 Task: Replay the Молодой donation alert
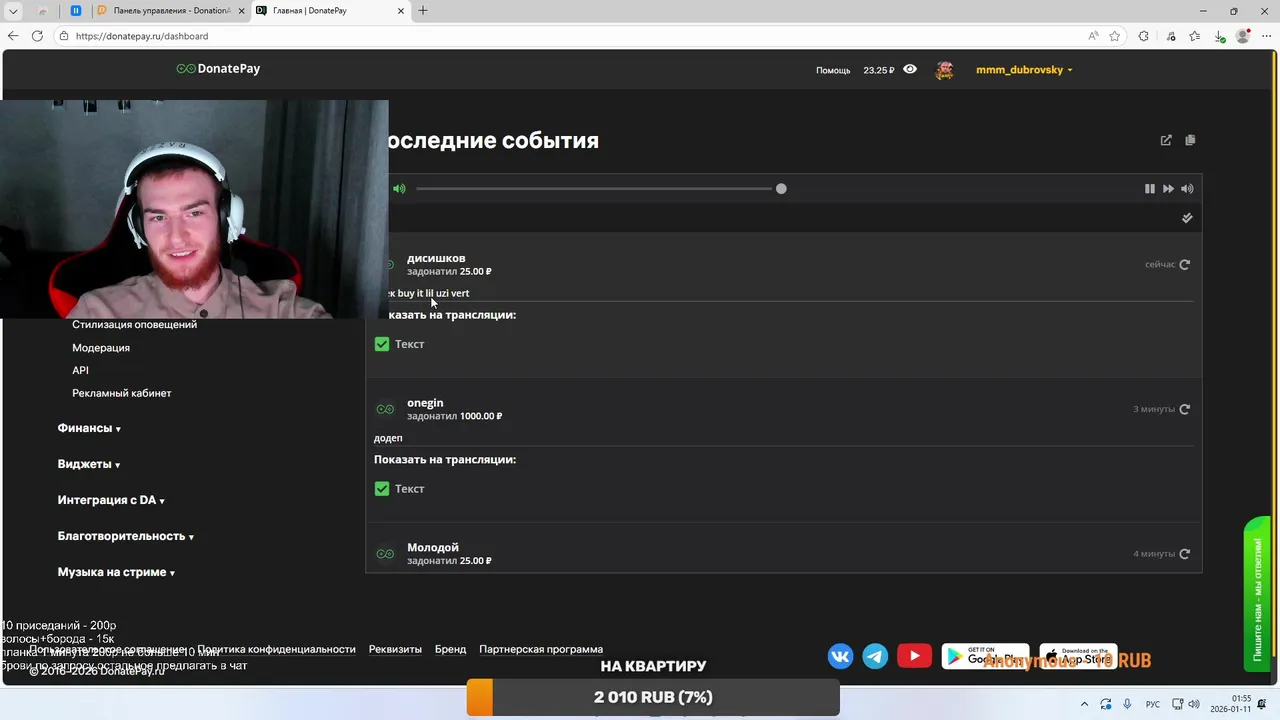(x=1184, y=554)
